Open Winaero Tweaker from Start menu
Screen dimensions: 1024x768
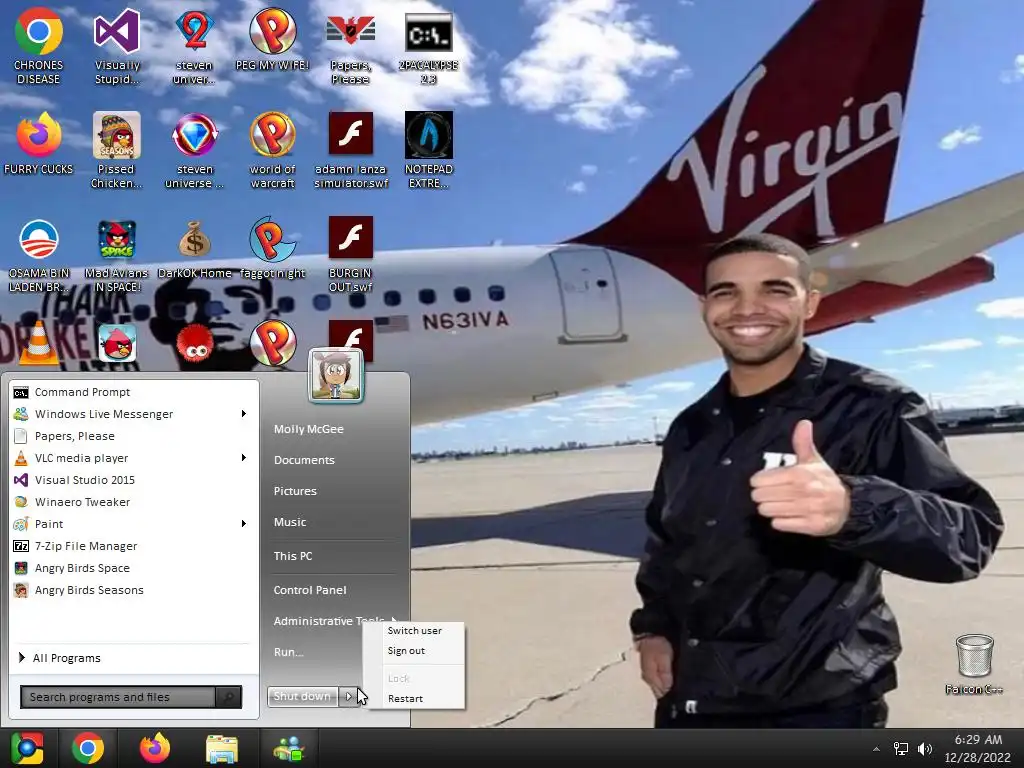tap(134, 502)
